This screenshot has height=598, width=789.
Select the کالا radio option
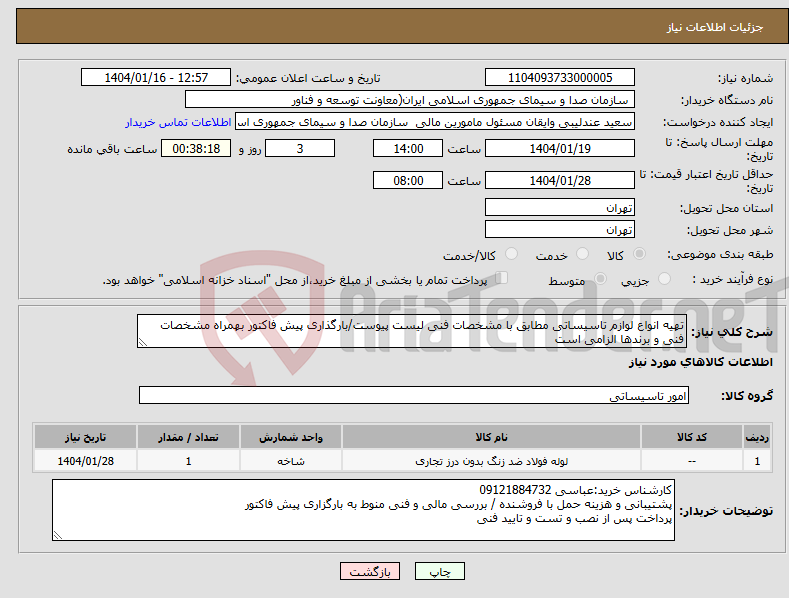(639, 254)
